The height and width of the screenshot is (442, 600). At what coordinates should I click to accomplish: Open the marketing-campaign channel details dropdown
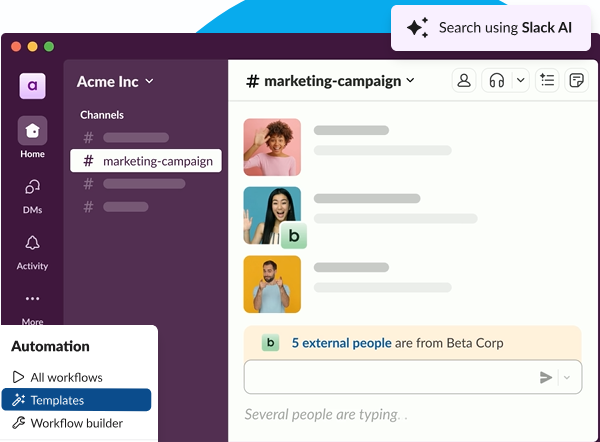[x=330, y=81]
